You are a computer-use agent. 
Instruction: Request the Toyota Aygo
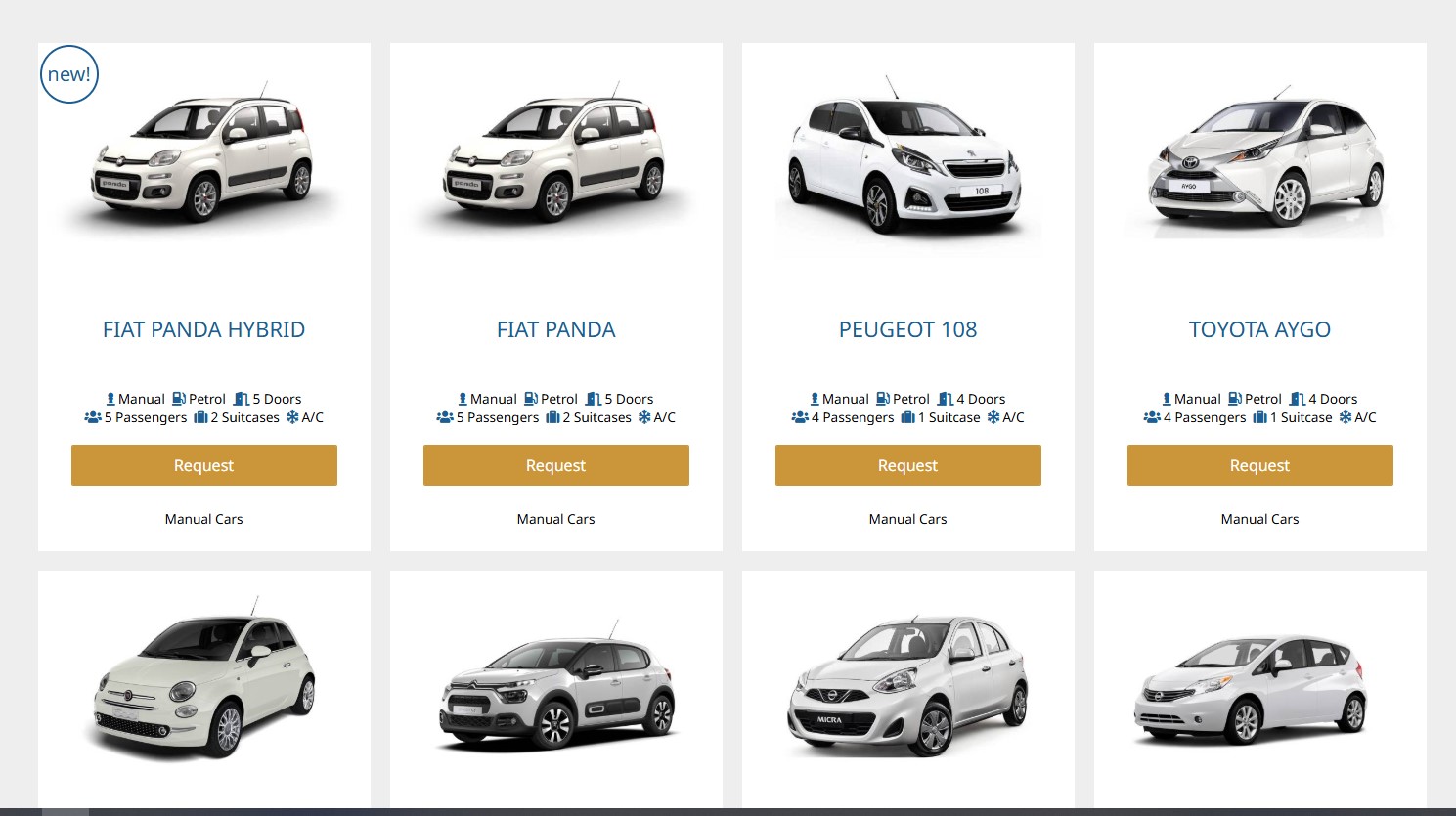pyautogui.click(x=1260, y=465)
